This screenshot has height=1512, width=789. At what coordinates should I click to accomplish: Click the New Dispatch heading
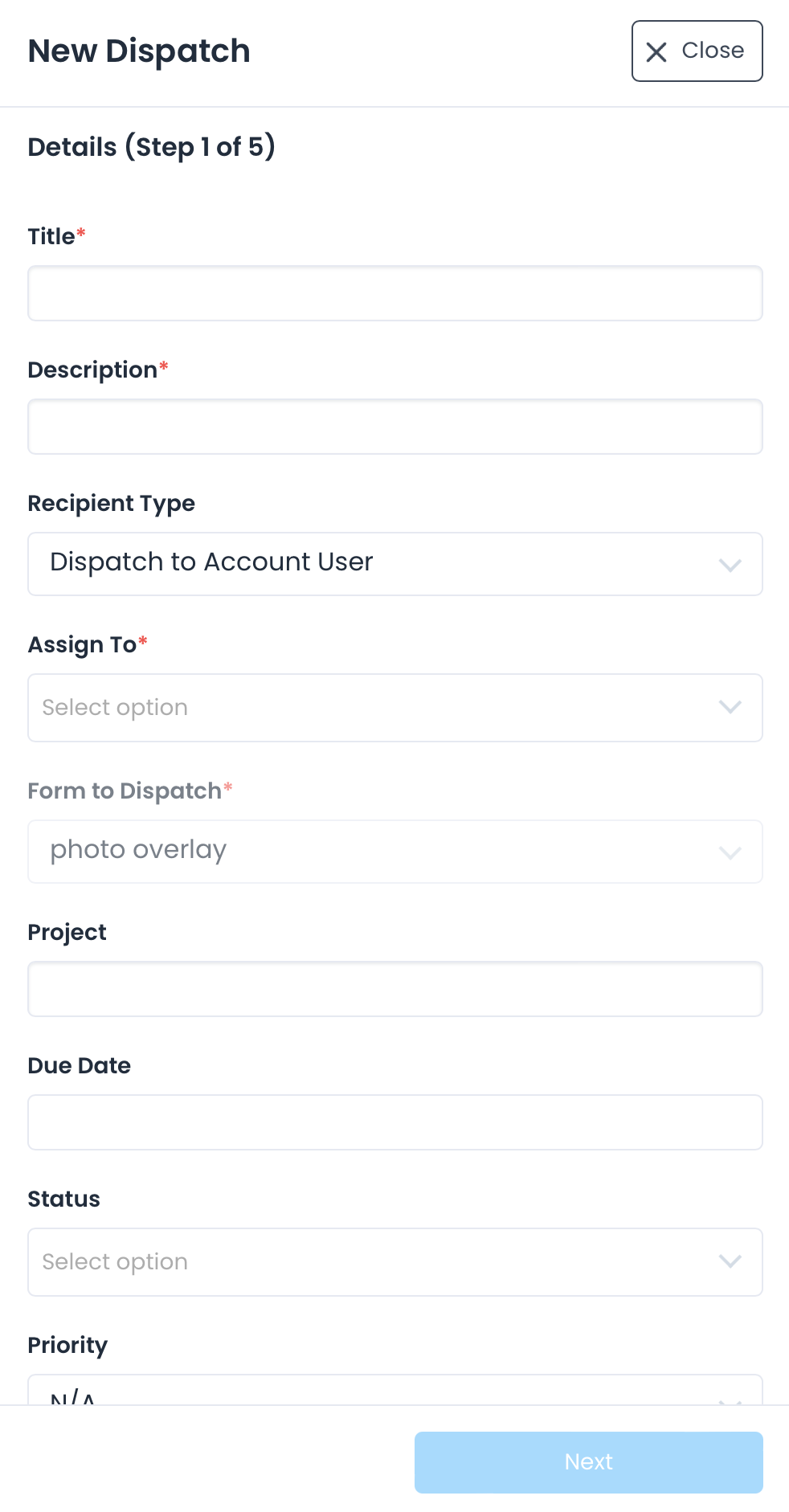(138, 51)
